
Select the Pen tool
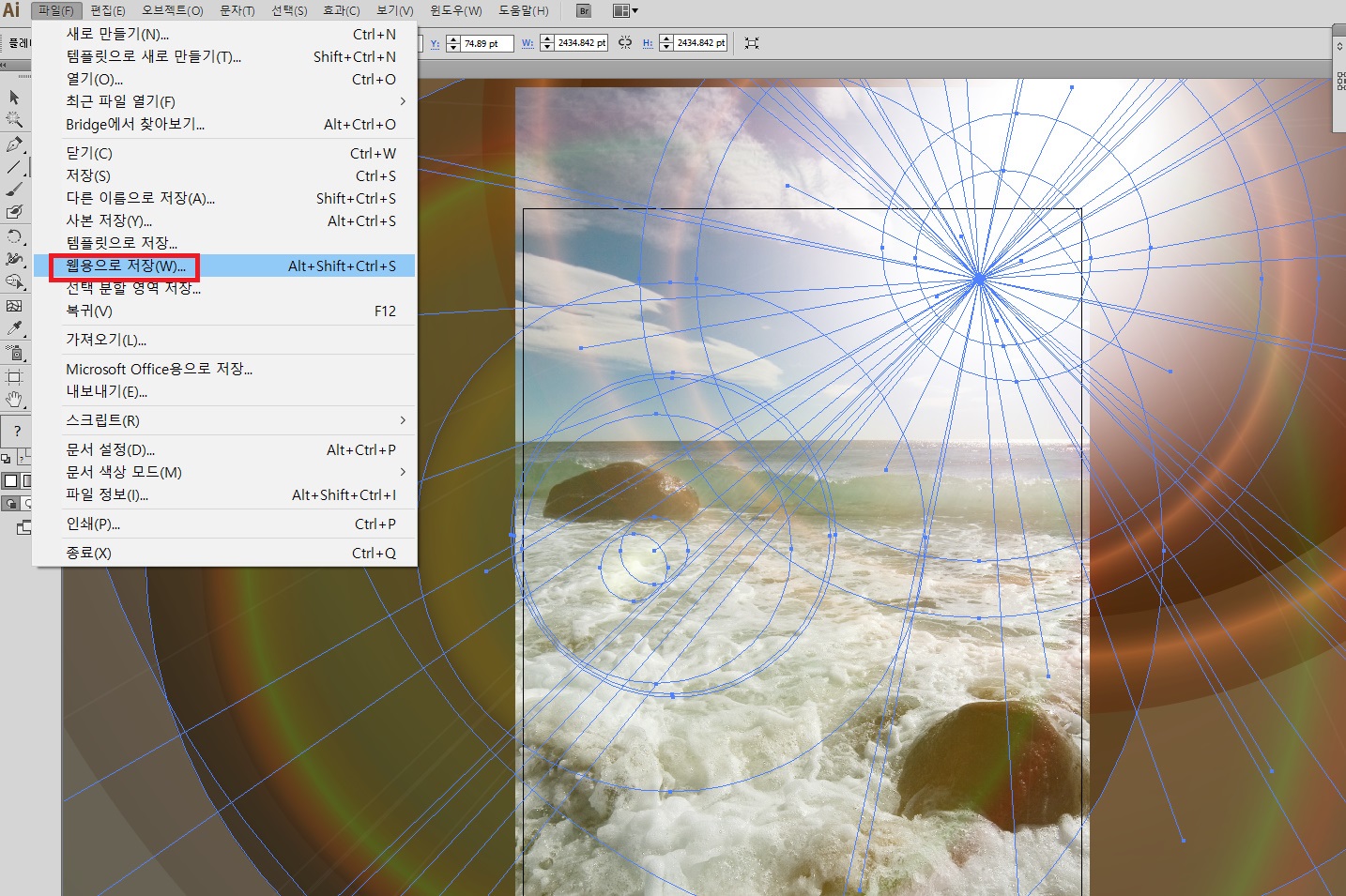[14, 144]
